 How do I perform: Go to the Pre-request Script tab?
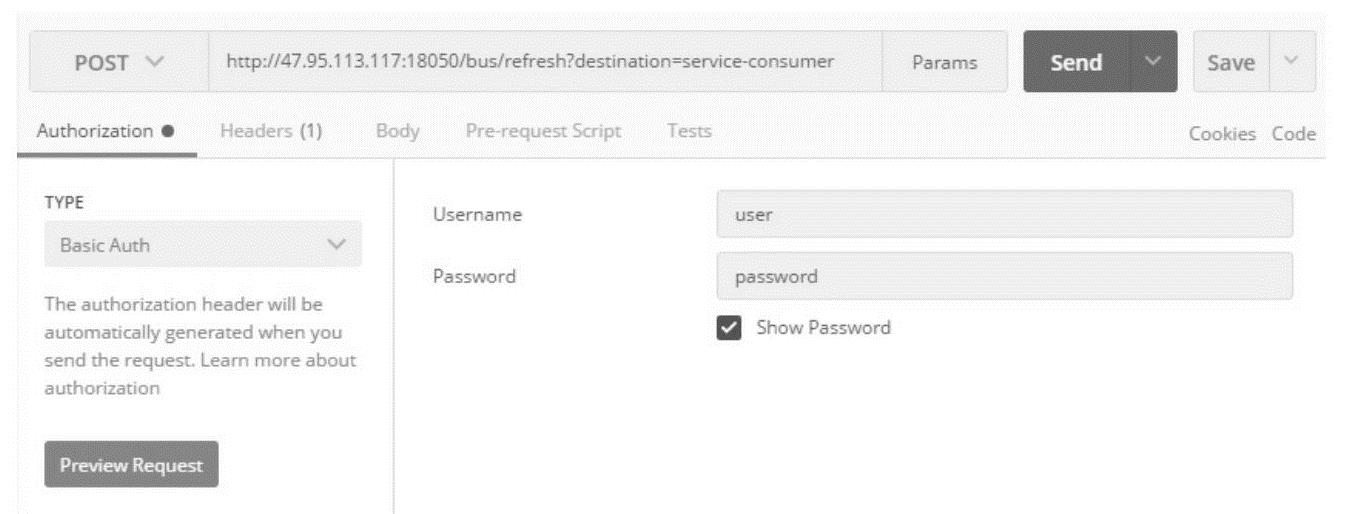click(543, 131)
